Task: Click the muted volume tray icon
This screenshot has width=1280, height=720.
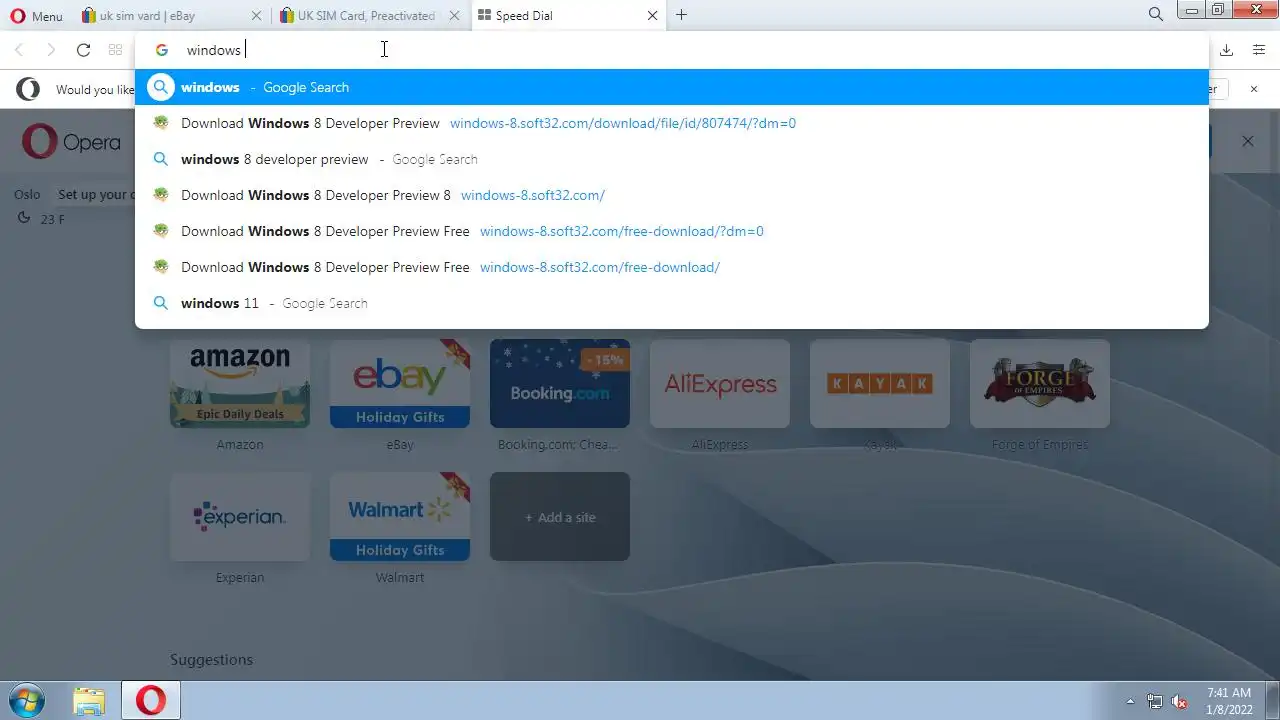Action: (1179, 701)
